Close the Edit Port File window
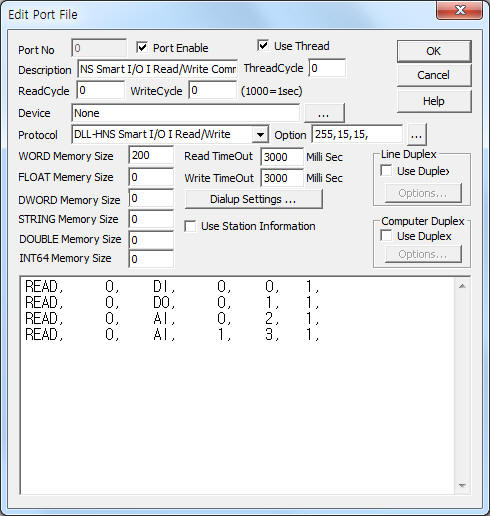The image size is (490, 516). 460,10
